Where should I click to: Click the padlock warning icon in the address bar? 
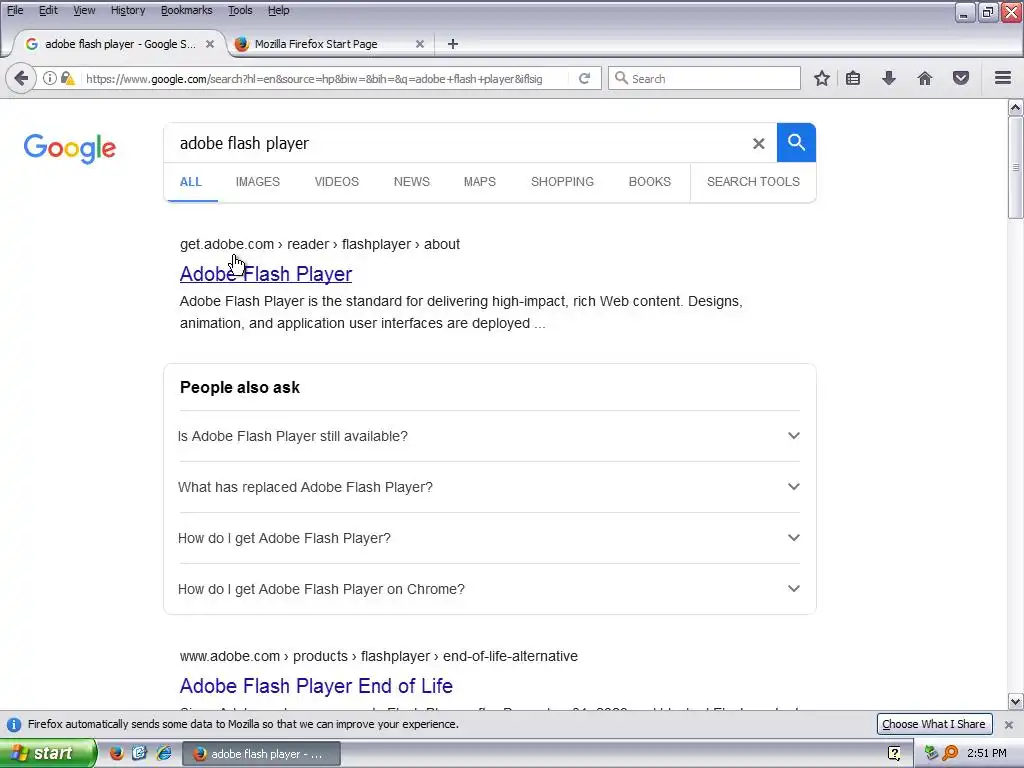[x=67, y=78]
